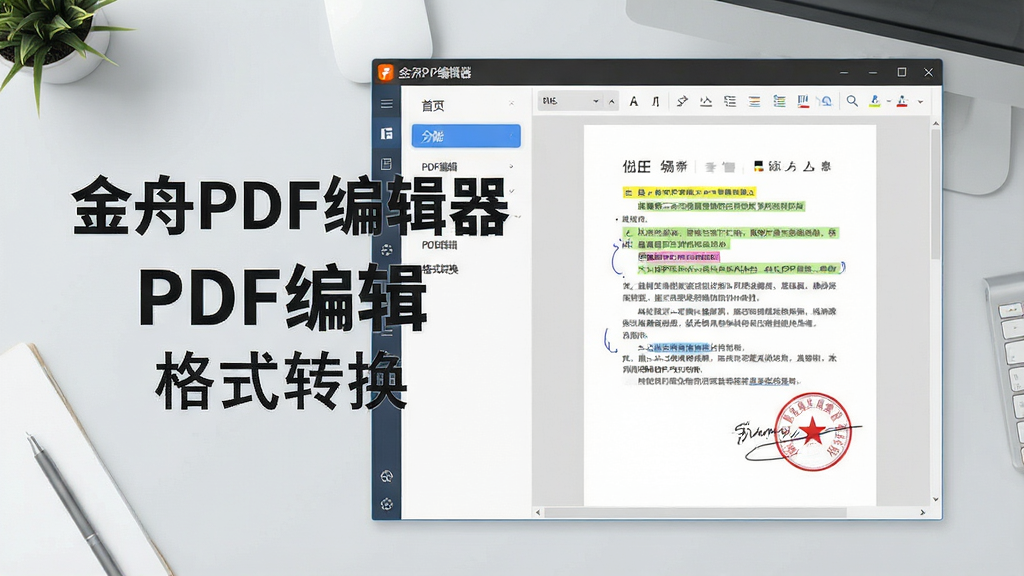Image resolution: width=1024 pixels, height=576 pixels.
Task: Select the pen annotation tool in the toolbar
Action: coord(682,101)
